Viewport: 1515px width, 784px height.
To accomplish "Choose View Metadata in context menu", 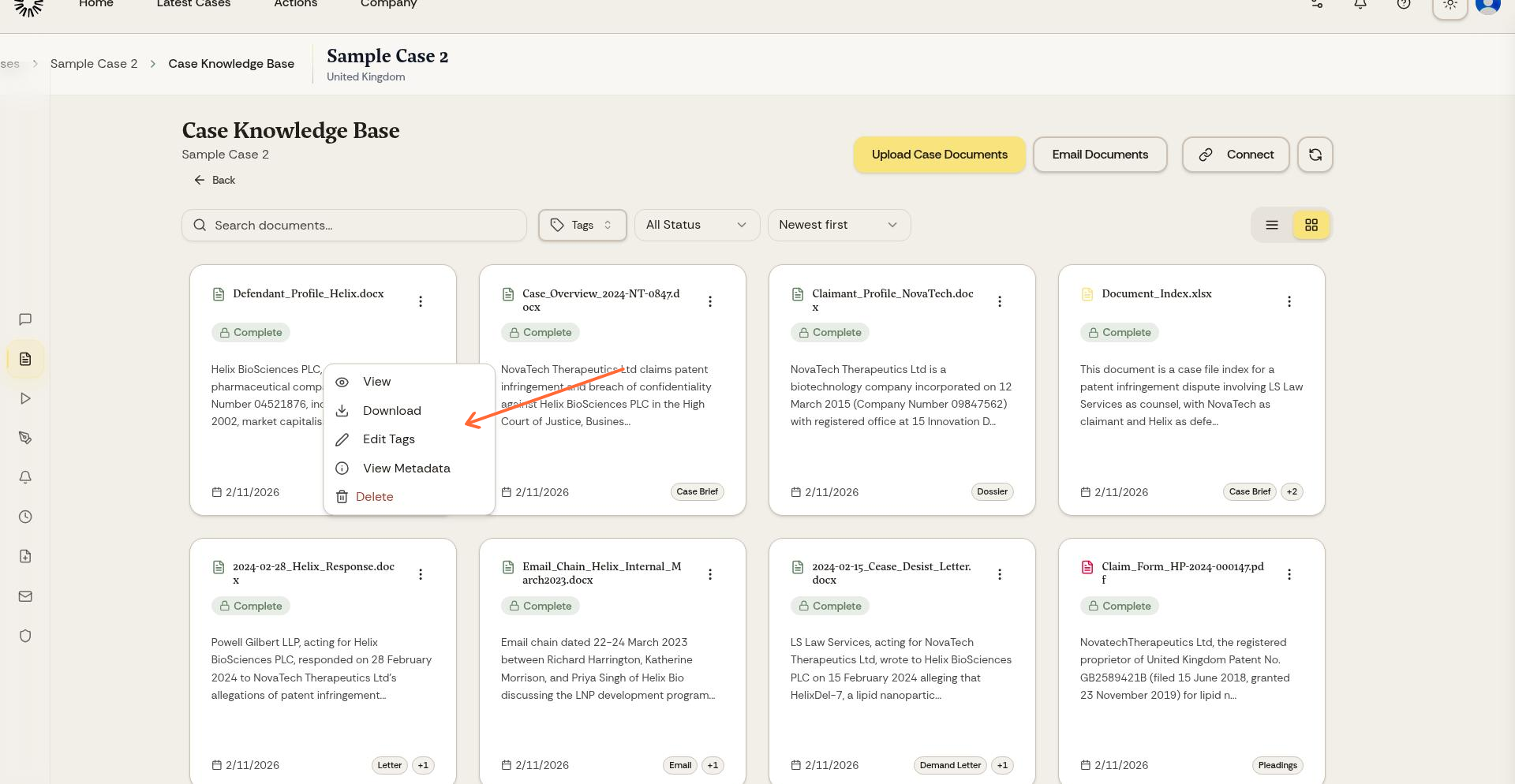I will pyautogui.click(x=406, y=468).
